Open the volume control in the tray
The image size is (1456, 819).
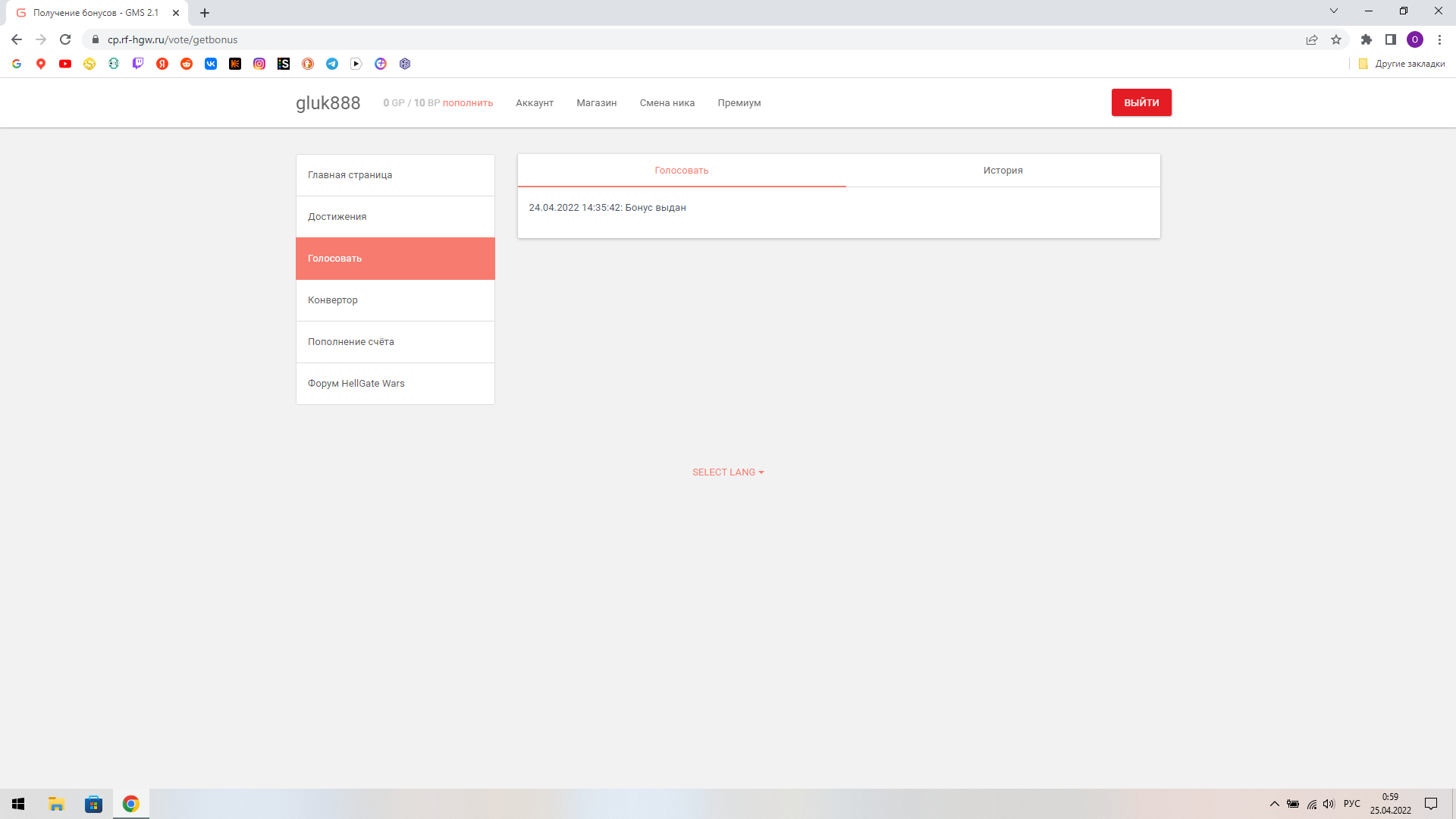[x=1329, y=804]
